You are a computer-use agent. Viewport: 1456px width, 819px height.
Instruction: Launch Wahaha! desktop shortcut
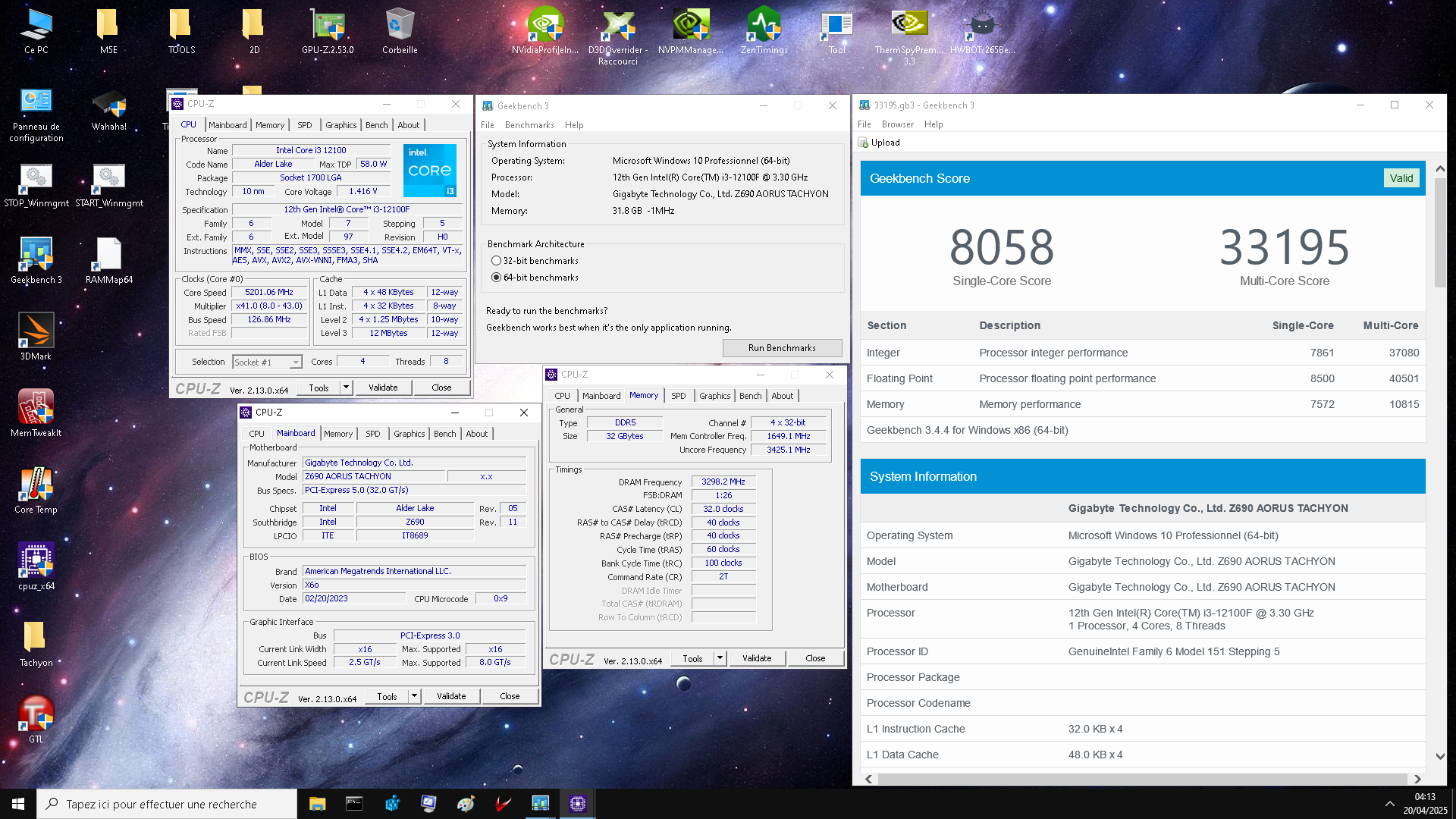[108, 110]
